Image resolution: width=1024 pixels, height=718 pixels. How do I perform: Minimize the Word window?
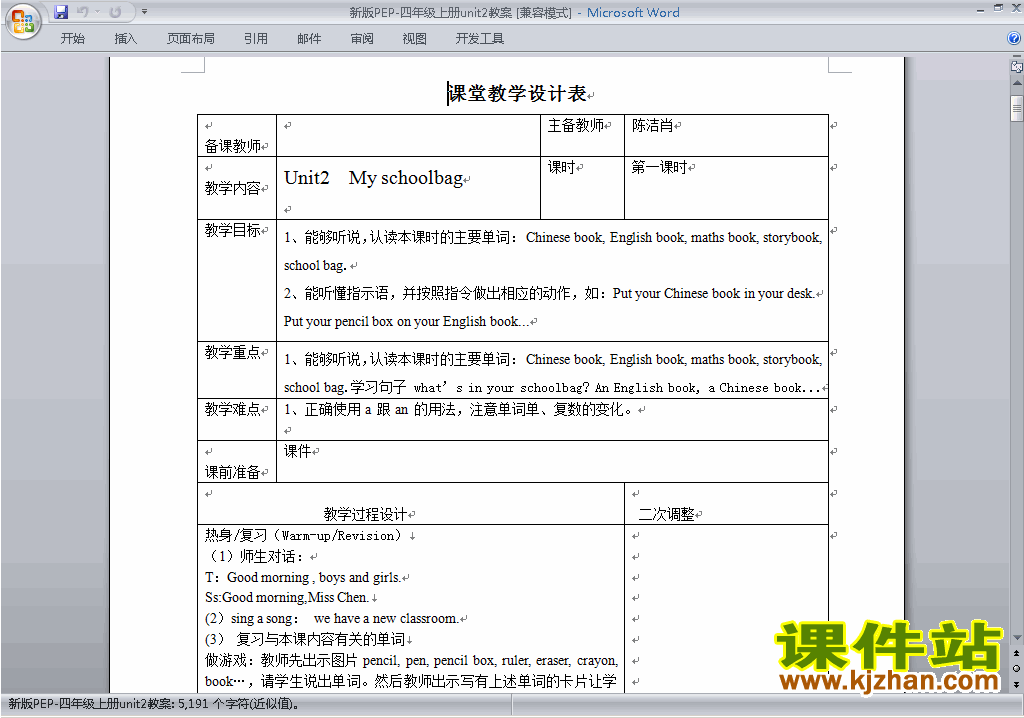pyautogui.click(x=981, y=9)
